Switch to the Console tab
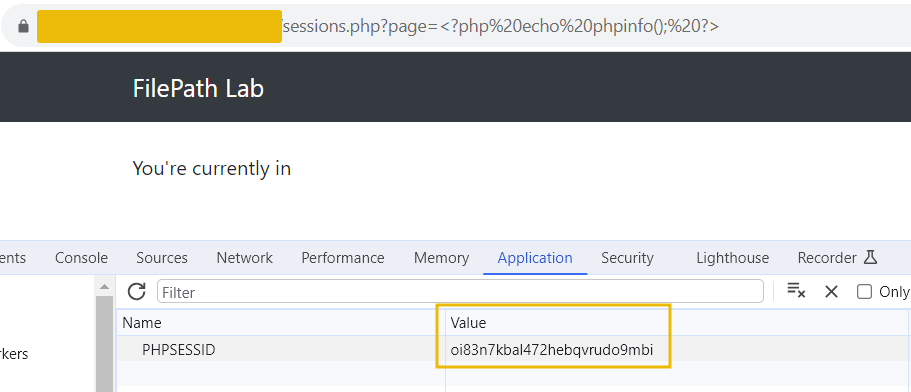This screenshot has width=911, height=392. [x=81, y=258]
